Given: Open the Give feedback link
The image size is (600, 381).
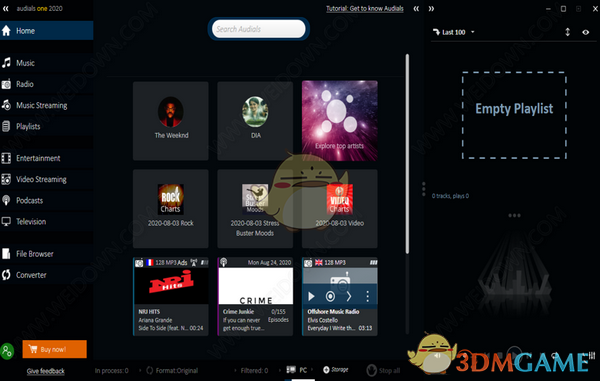Looking at the screenshot, I should 46,371.
